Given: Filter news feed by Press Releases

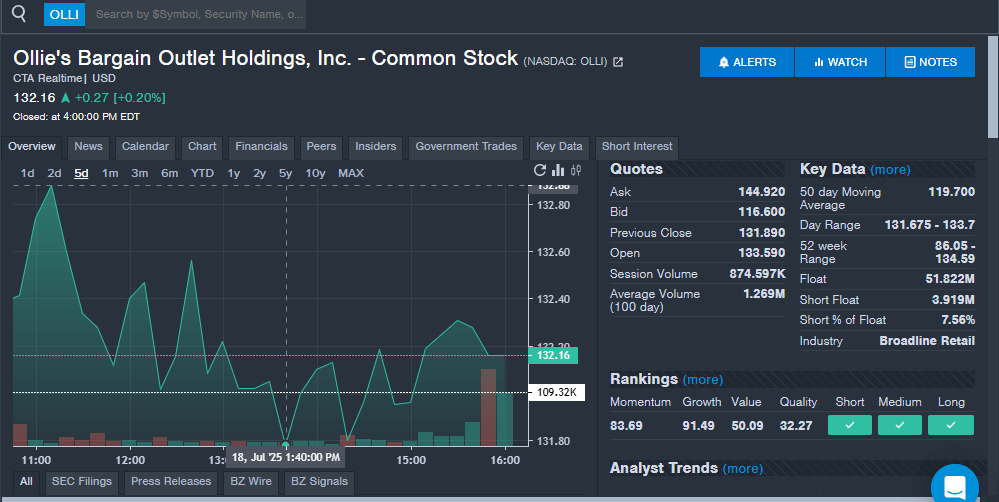Looking at the screenshot, I should point(171,482).
